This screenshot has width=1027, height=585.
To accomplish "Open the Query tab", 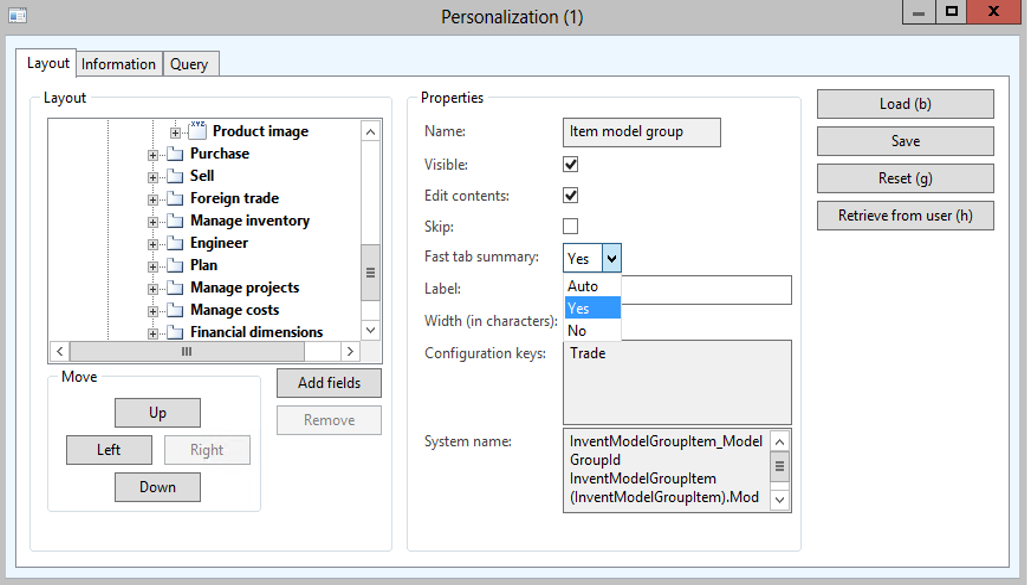I will [x=189, y=64].
